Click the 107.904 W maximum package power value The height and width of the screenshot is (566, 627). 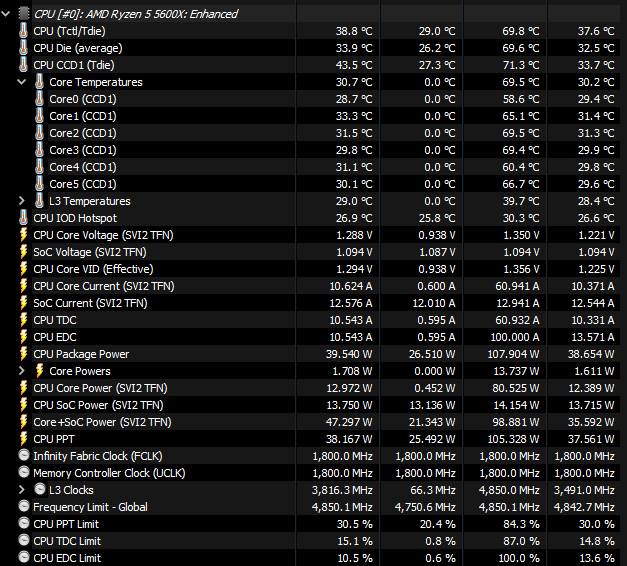pos(513,354)
